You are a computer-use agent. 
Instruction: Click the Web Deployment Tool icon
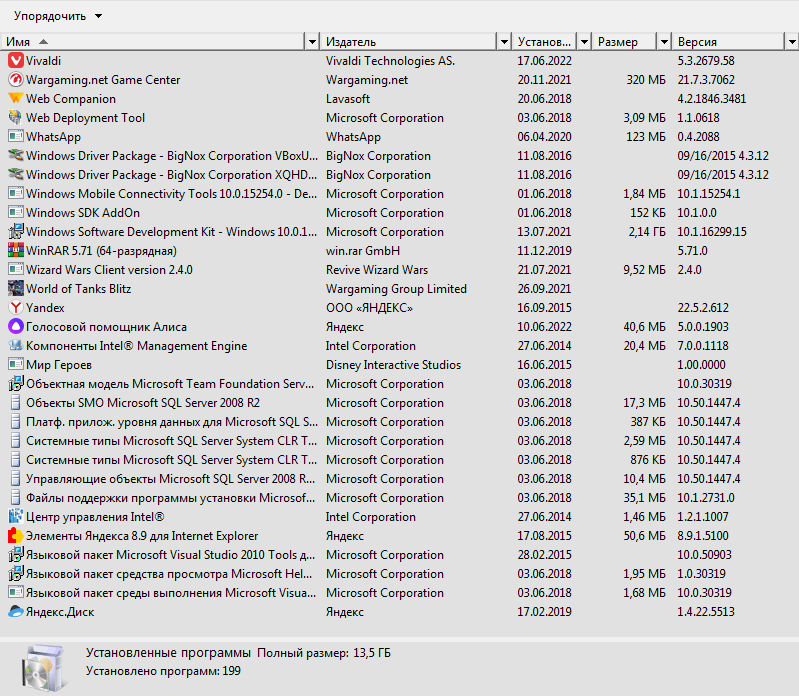coord(16,118)
